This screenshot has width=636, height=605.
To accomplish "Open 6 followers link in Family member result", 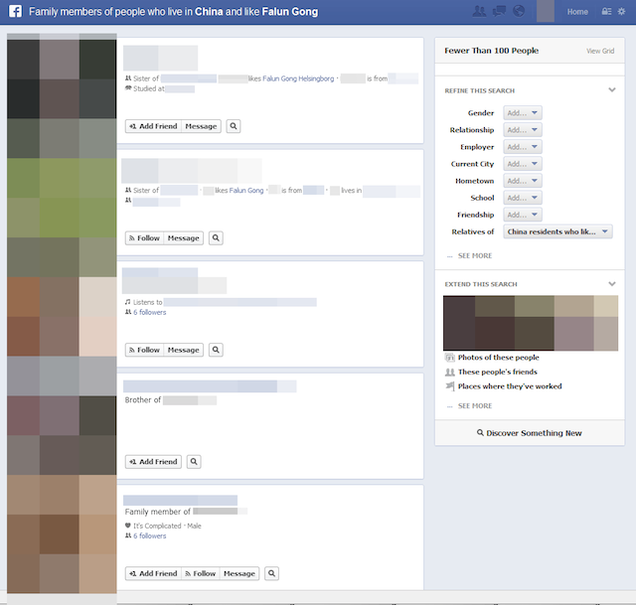I will pos(150,536).
